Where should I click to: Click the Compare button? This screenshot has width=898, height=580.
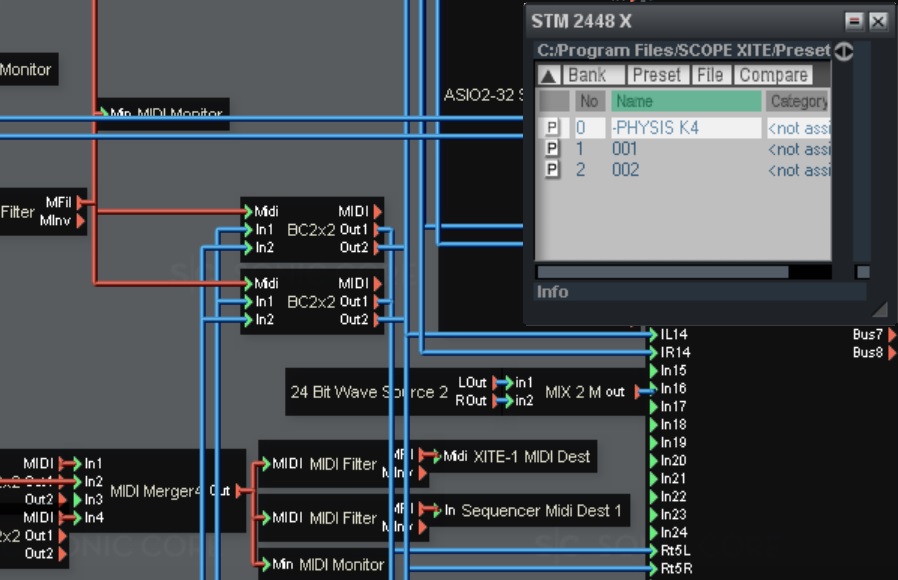pyautogui.click(x=773, y=75)
